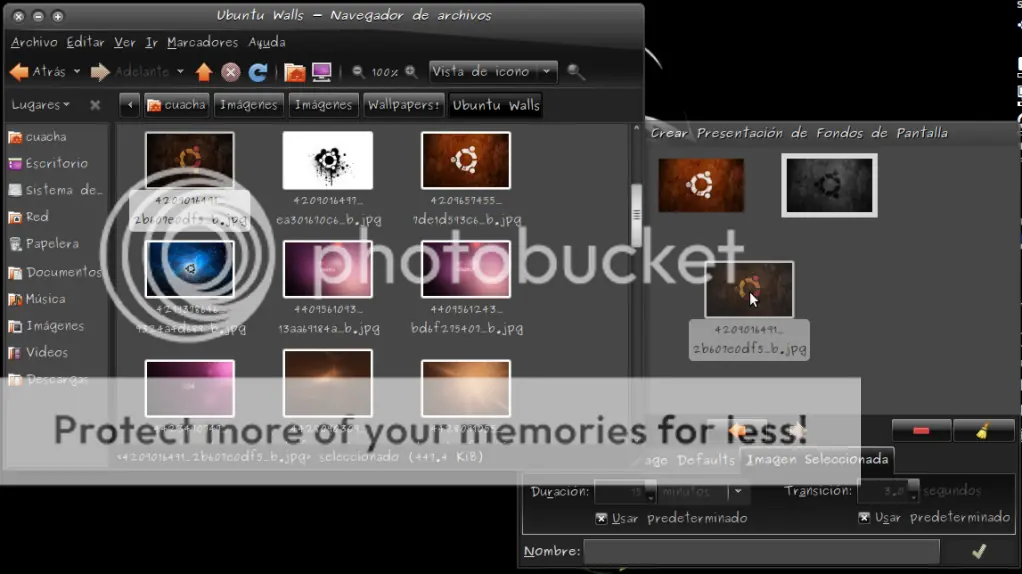Go up one folder with up arrow
Image resolution: width=1022 pixels, height=574 pixels.
point(204,72)
